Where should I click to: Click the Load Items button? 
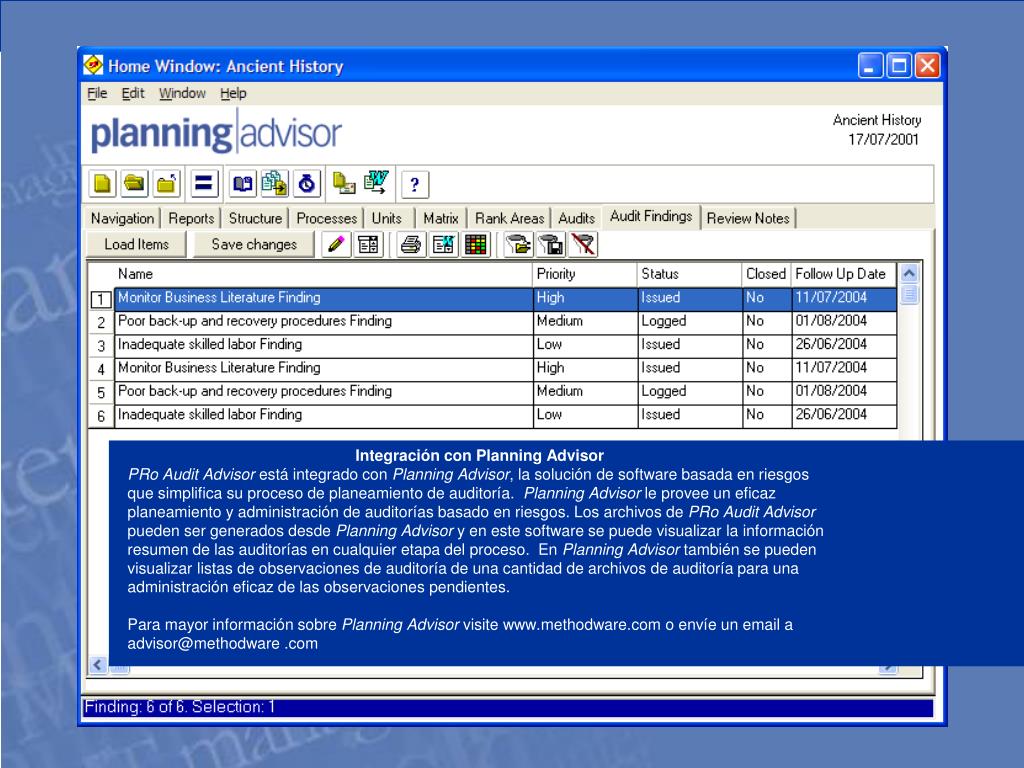point(136,244)
